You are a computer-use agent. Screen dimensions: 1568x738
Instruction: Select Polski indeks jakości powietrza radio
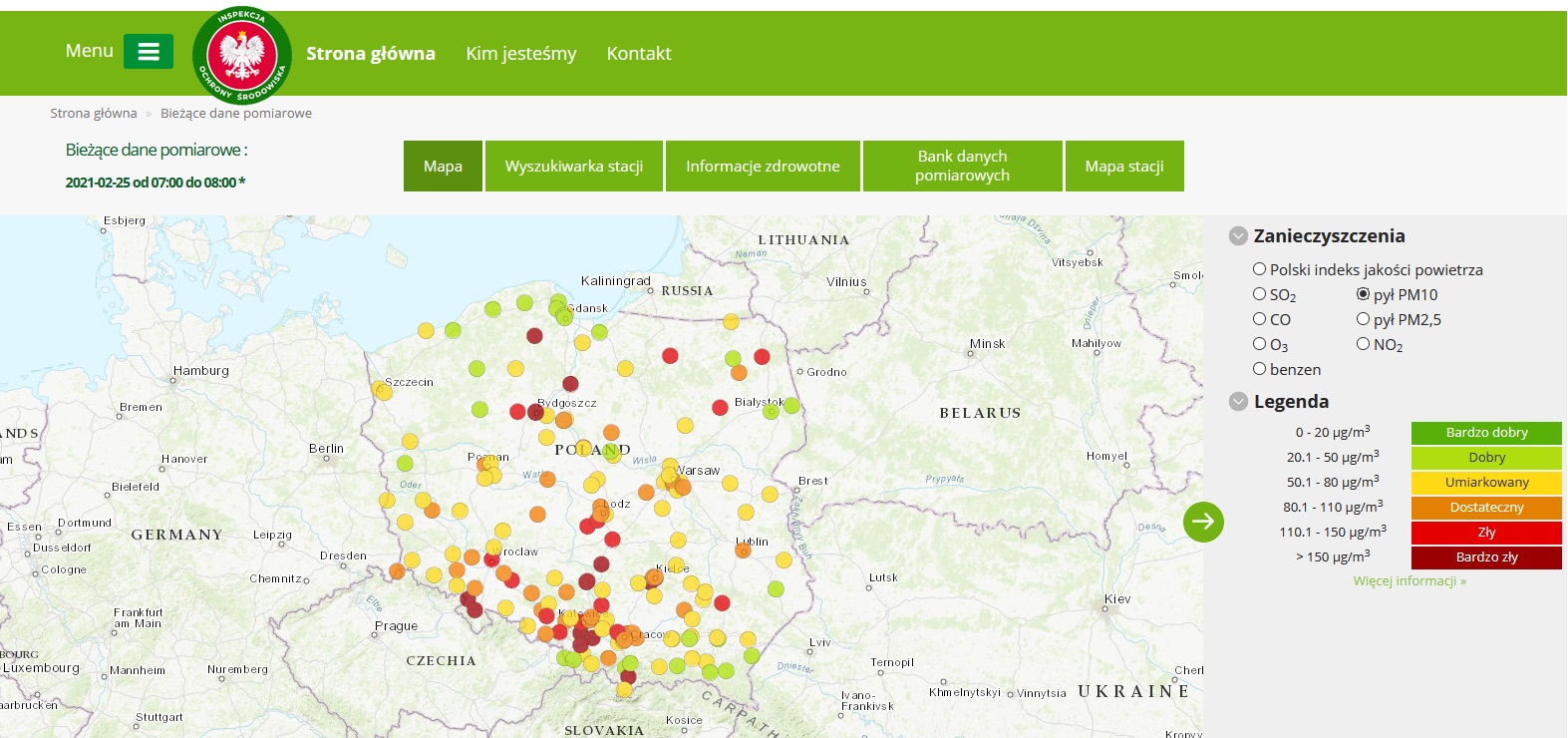tap(1259, 269)
